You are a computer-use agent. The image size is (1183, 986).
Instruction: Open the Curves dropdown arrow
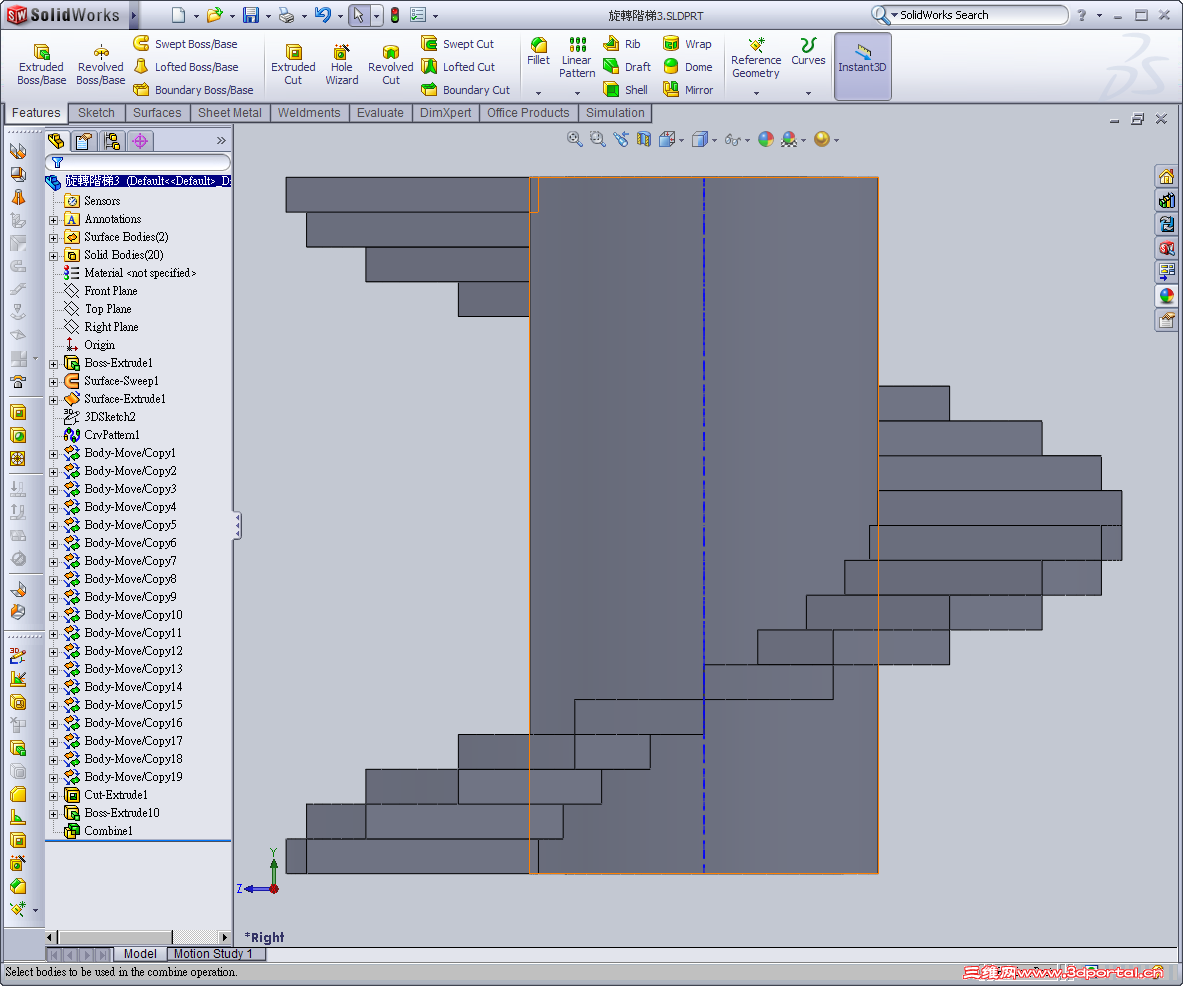(808, 93)
